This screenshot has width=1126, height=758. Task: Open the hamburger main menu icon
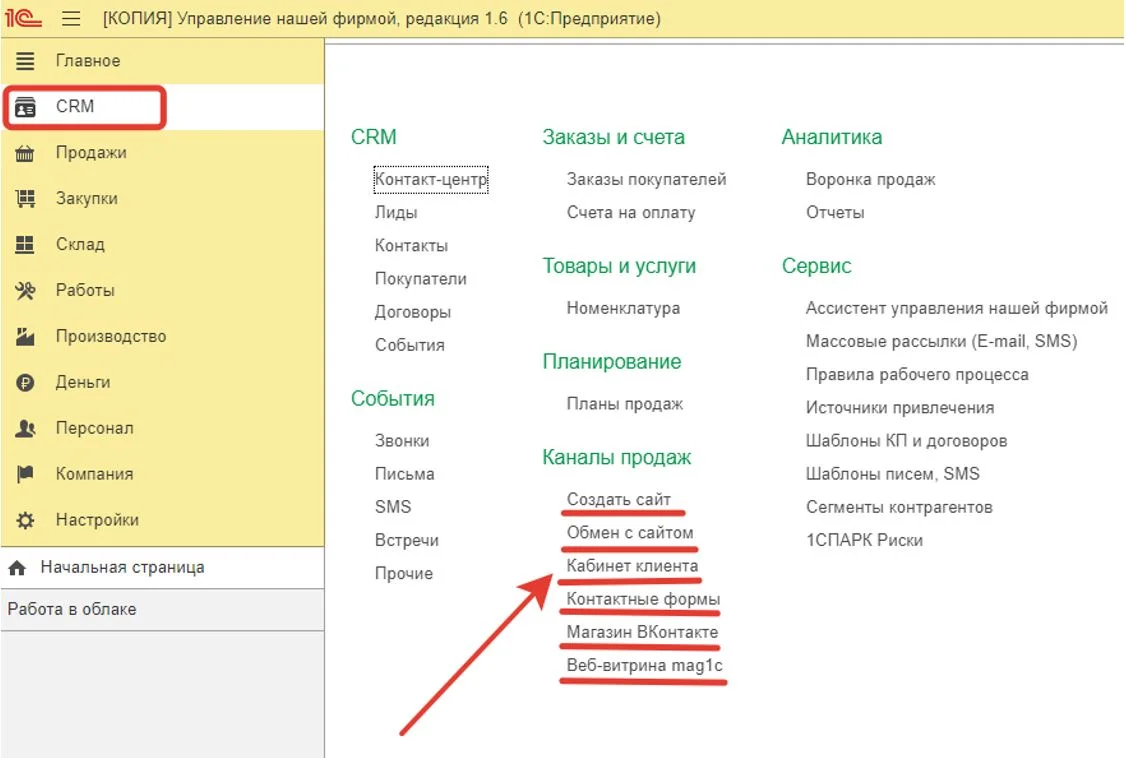tap(71, 18)
